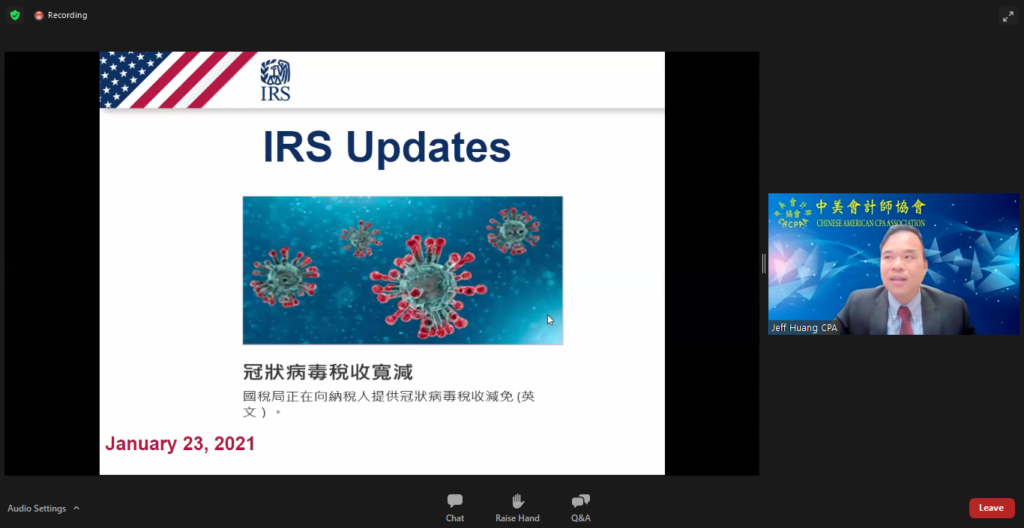This screenshot has height=528, width=1024.
Task: Click the IRS logo on the slide
Action: (x=276, y=80)
